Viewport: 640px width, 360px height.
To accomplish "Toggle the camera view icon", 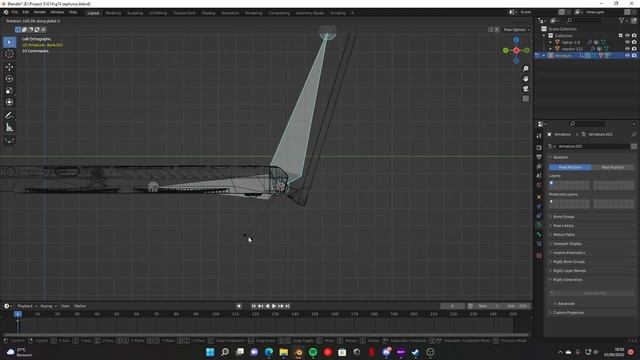I will click(526, 89).
